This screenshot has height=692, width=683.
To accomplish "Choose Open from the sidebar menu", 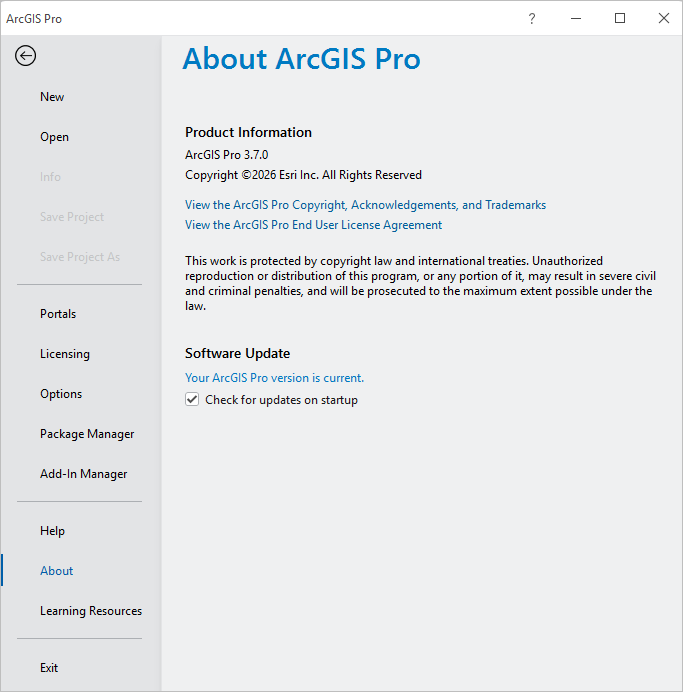I will tap(54, 137).
